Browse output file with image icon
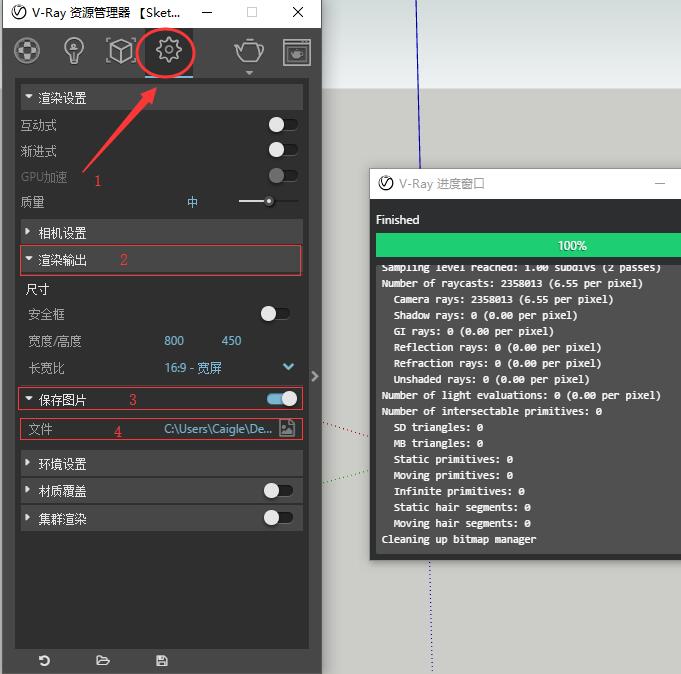 287,428
